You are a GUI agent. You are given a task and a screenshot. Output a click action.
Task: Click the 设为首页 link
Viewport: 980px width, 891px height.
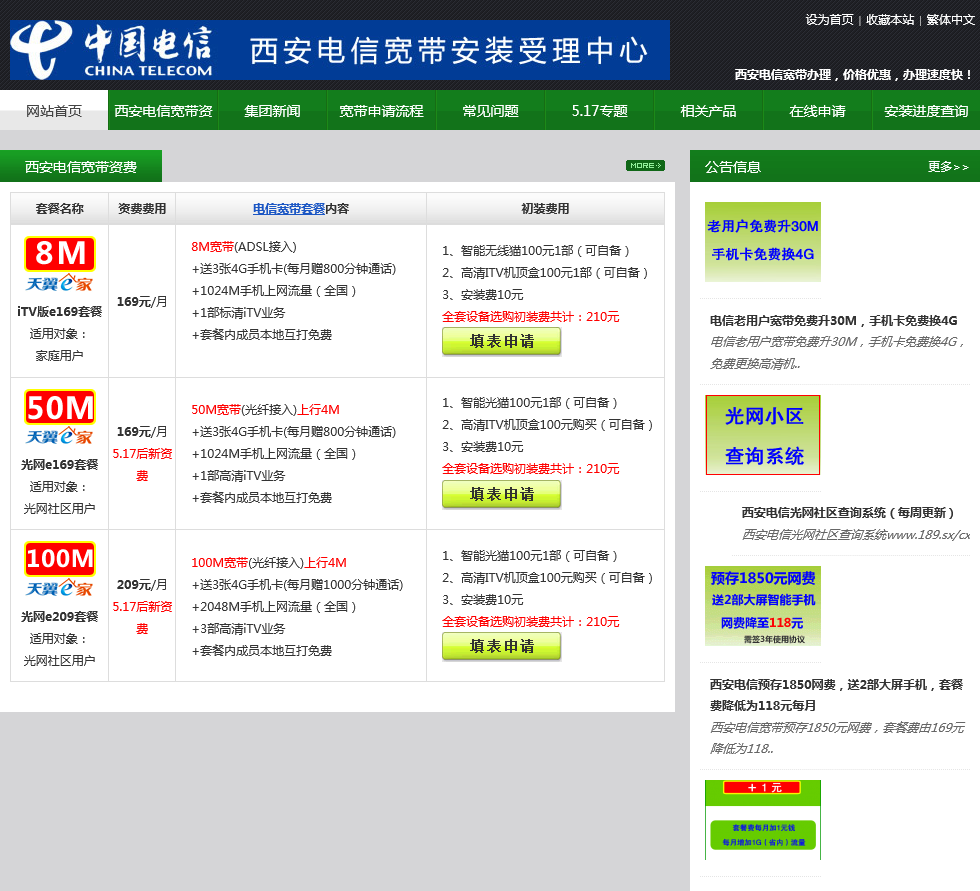[x=829, y=19]
